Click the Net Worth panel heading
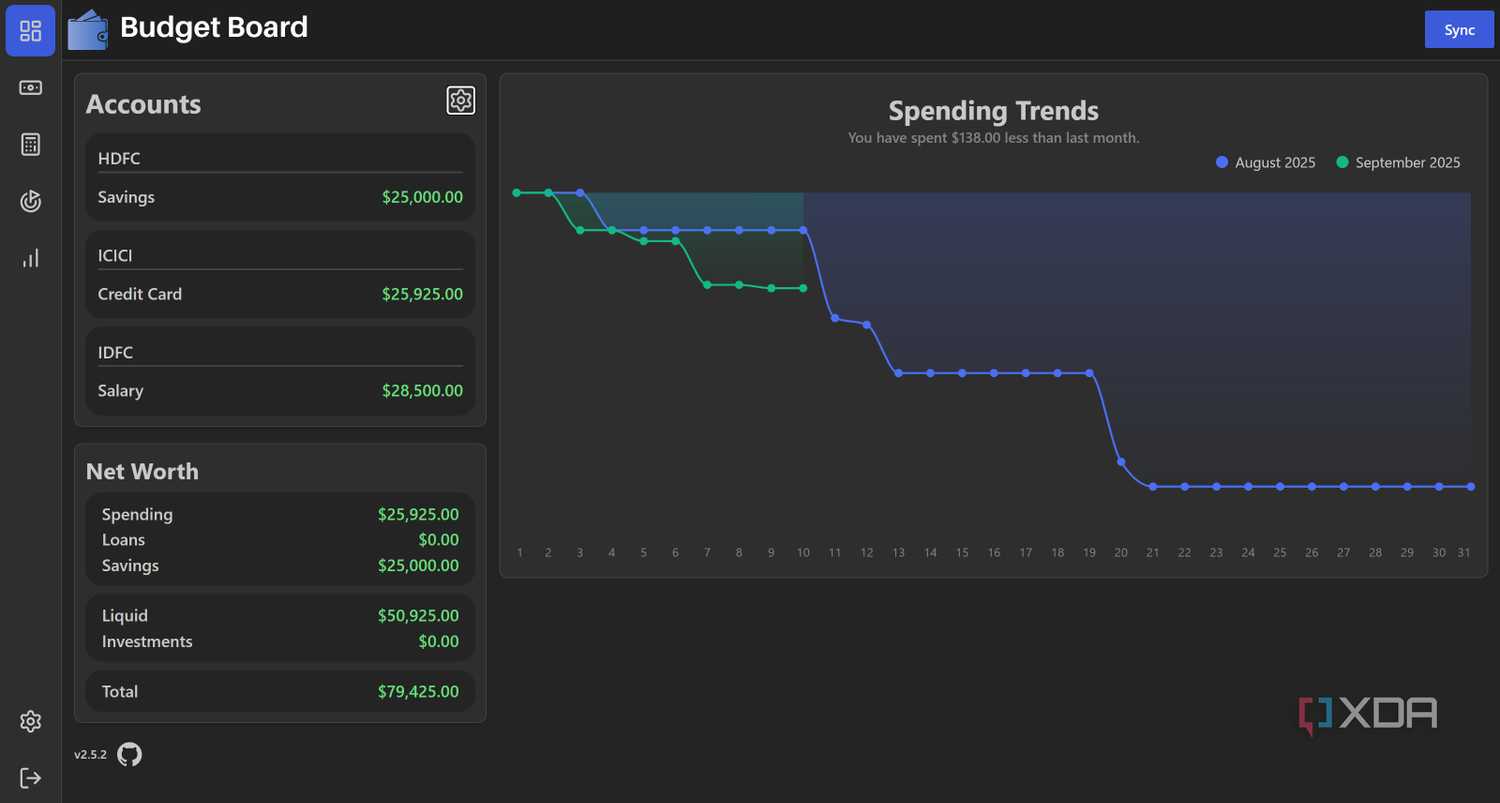The height and width of the screenshot is (803, 1500). tap(142, 471)
